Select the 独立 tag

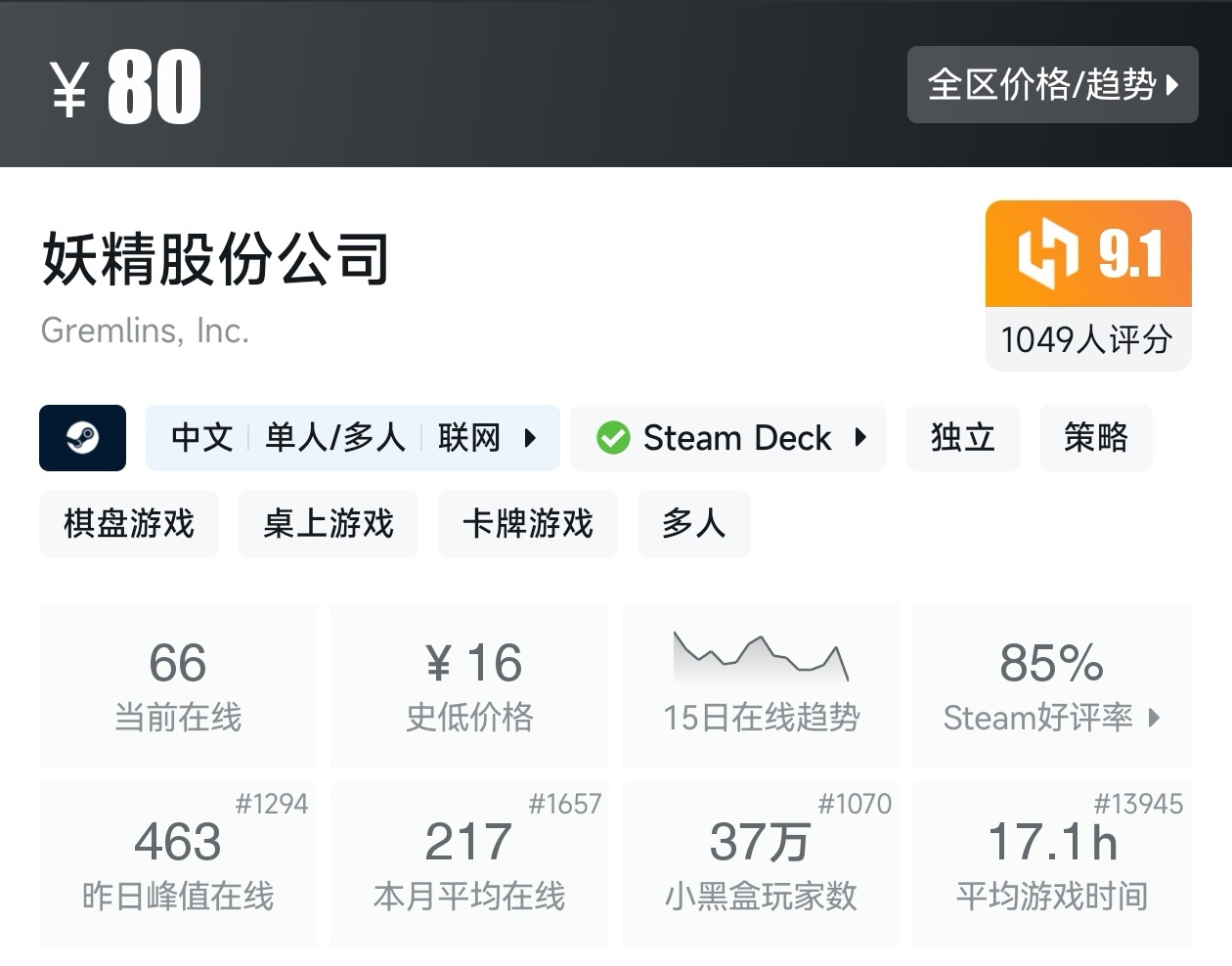(962, 438)
